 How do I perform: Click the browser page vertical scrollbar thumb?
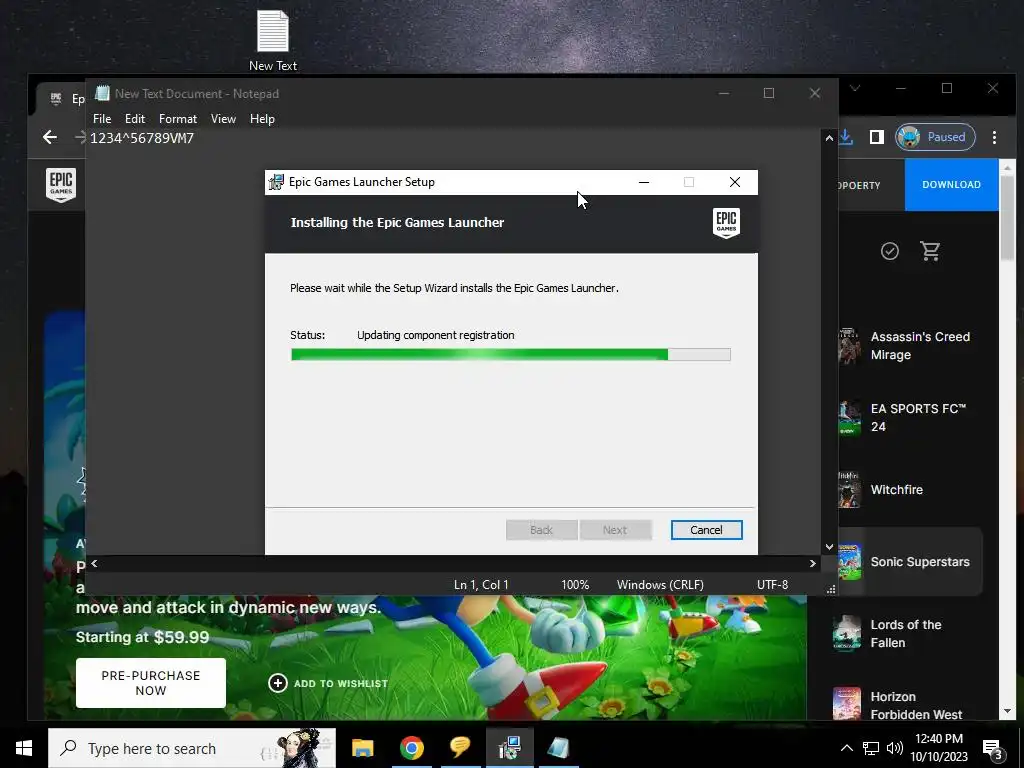click(1008, 216)
